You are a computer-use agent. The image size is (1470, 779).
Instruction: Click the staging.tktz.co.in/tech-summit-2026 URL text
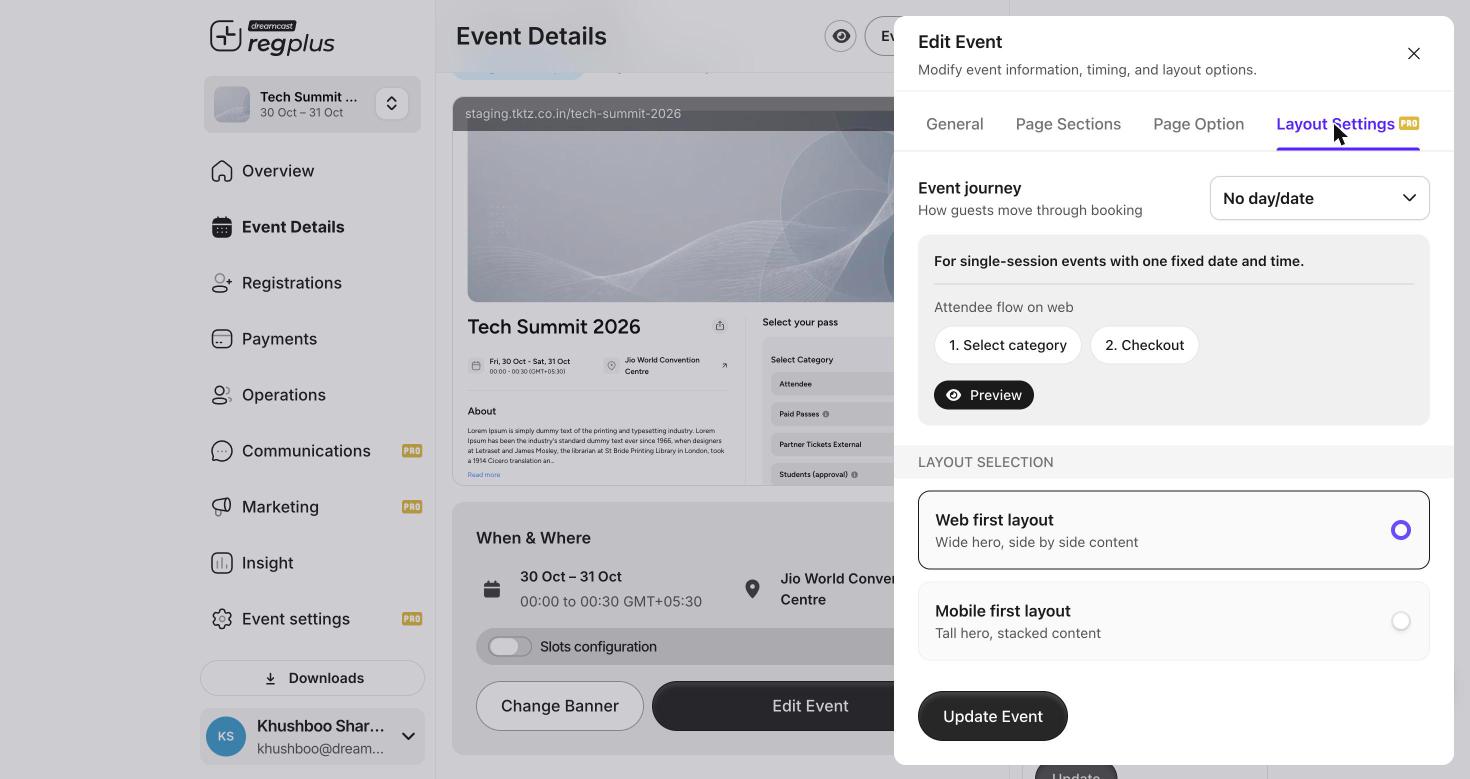tap(573, 114)
